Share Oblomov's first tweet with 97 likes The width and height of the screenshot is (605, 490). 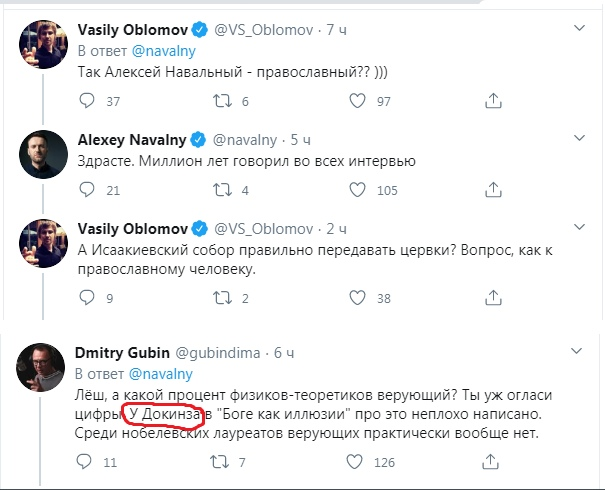(492, 101)
